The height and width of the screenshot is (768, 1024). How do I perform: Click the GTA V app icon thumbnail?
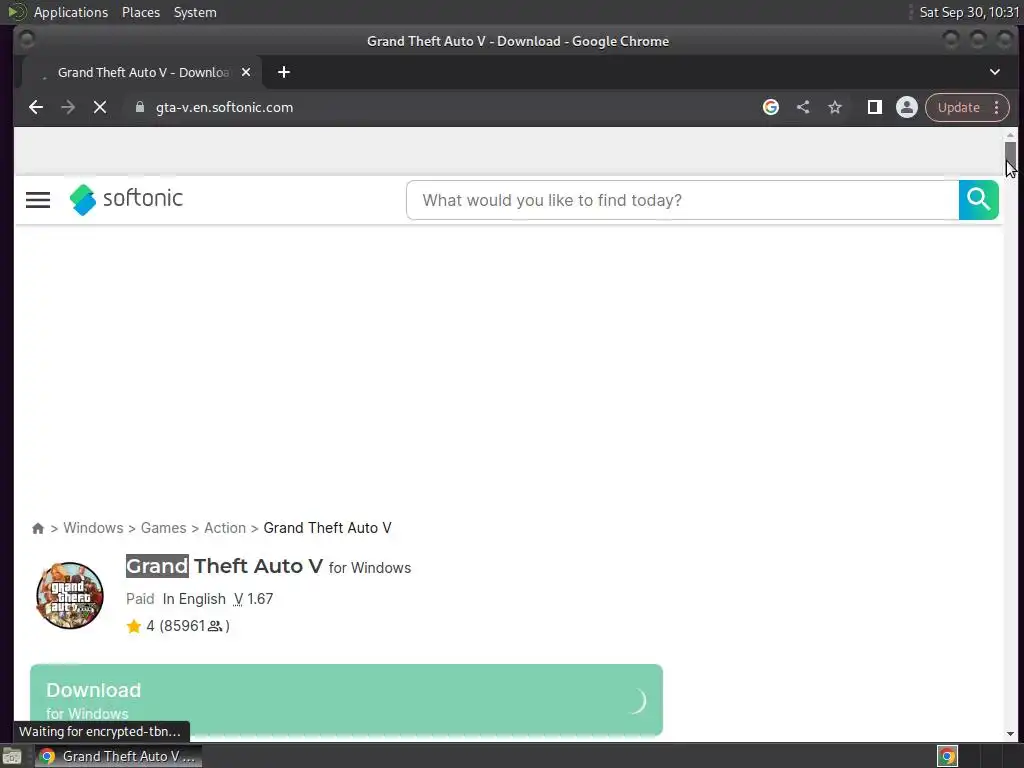coord(70,595)
